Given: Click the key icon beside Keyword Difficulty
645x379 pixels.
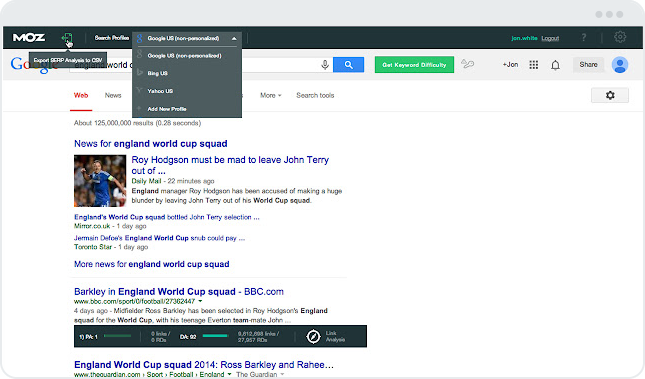Looking at the screenshot, I should click(467, 64).
